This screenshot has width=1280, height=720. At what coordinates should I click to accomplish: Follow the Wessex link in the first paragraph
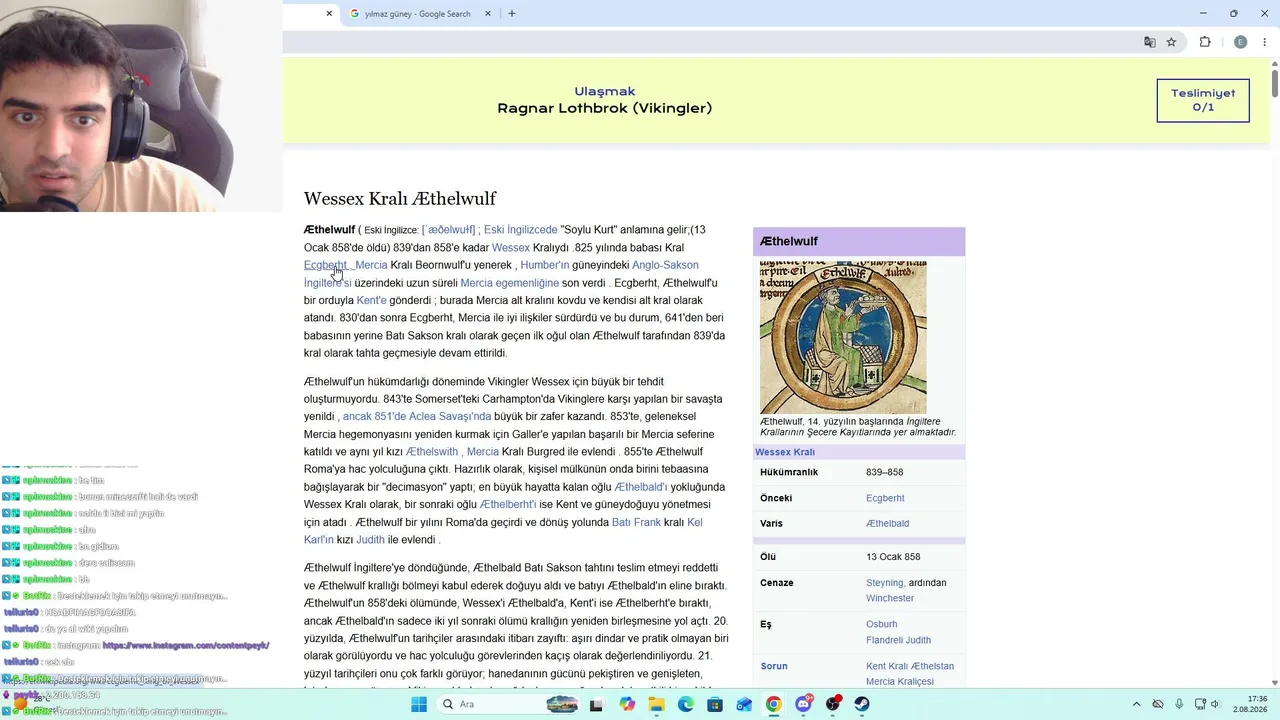pos(511,248)
